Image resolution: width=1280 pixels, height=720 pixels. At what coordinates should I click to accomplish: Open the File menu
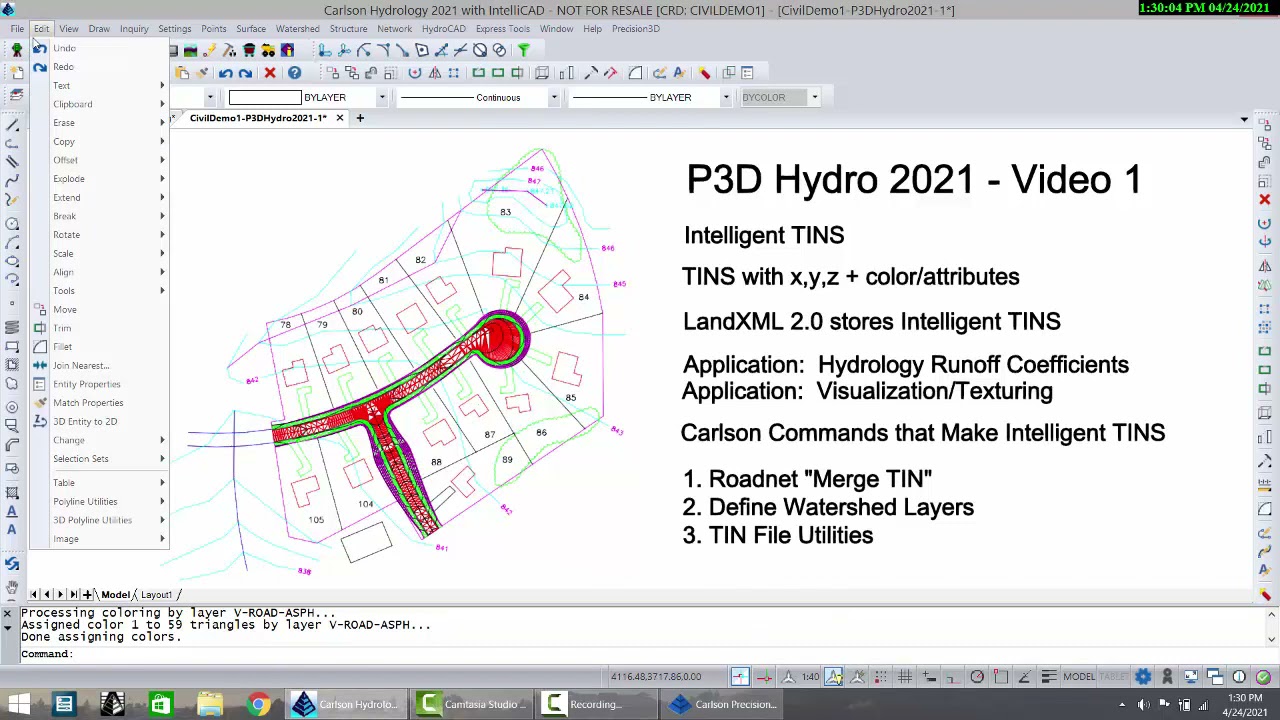pyautogui.click(x=17, y=29)
